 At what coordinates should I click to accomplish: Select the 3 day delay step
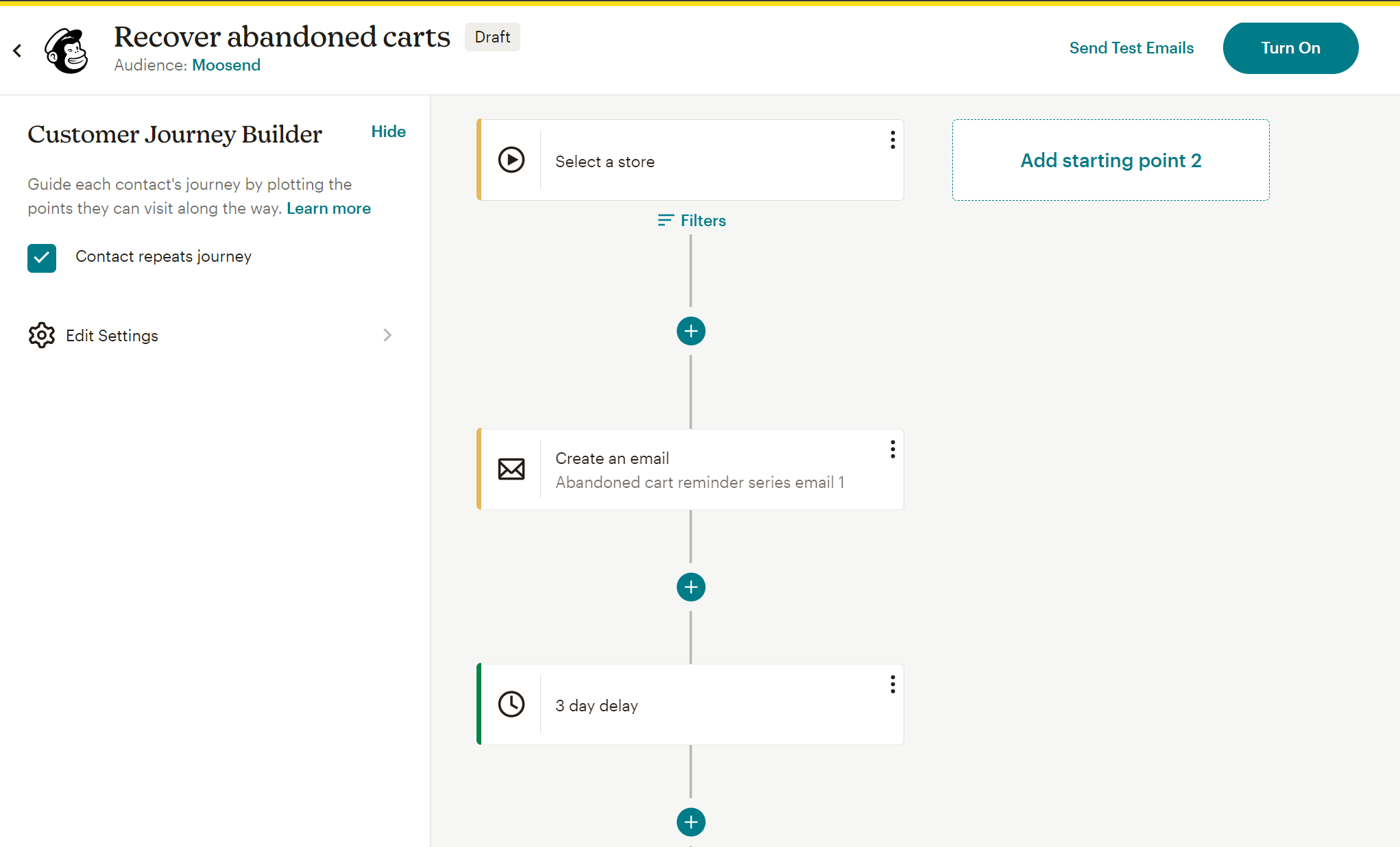[x=690, y=704]
